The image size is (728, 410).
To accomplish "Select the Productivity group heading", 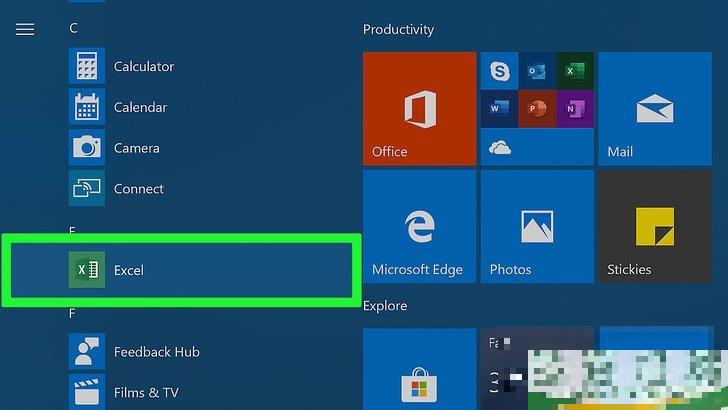I will [398, 30].
